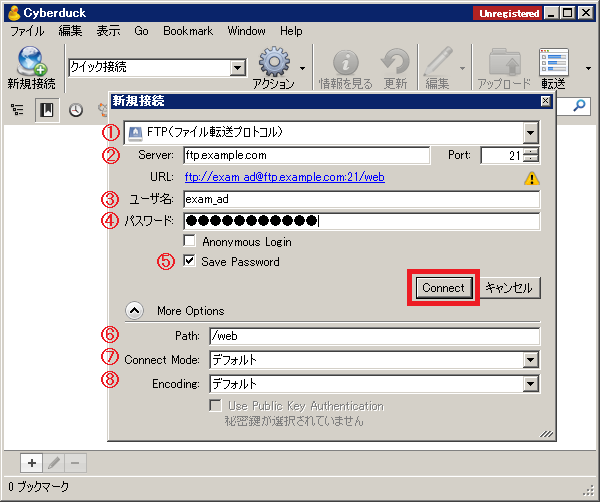
Task: Click the dialog resize grip corner
Action: [x=546, y=434]
